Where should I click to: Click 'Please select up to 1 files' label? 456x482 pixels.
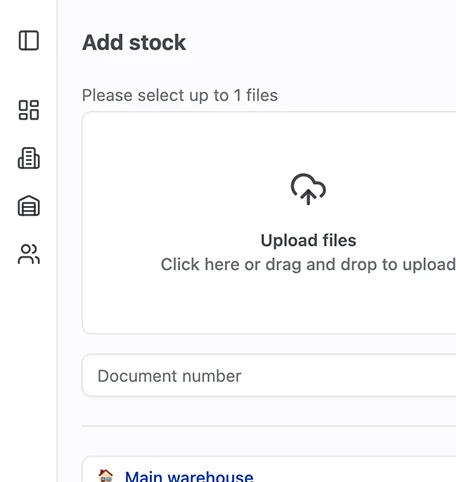(x=180, y=95)
